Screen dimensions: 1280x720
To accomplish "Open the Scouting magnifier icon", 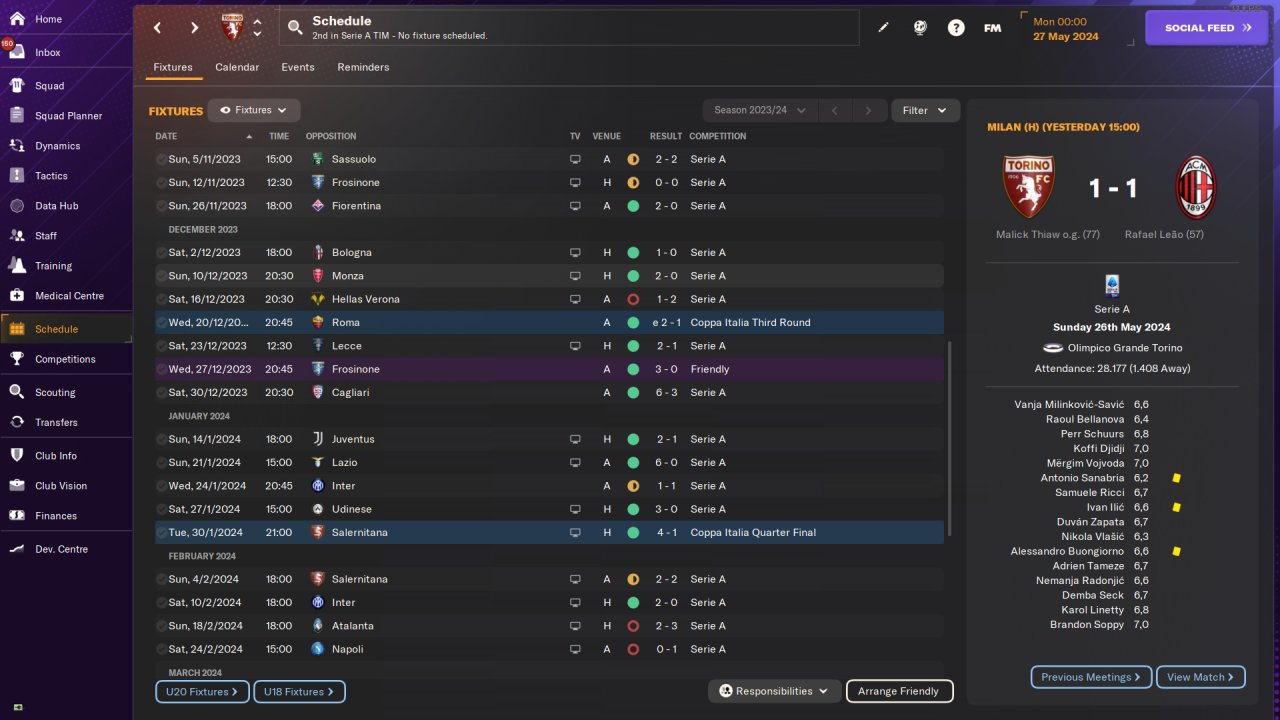I will [x=17, y=392].
